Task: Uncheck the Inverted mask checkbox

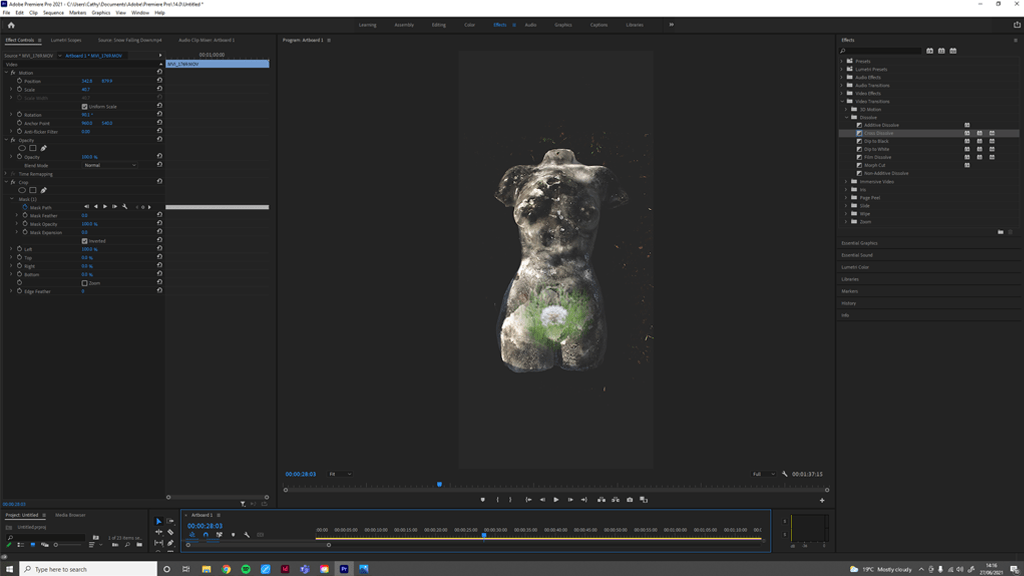Action: (84, 241)
